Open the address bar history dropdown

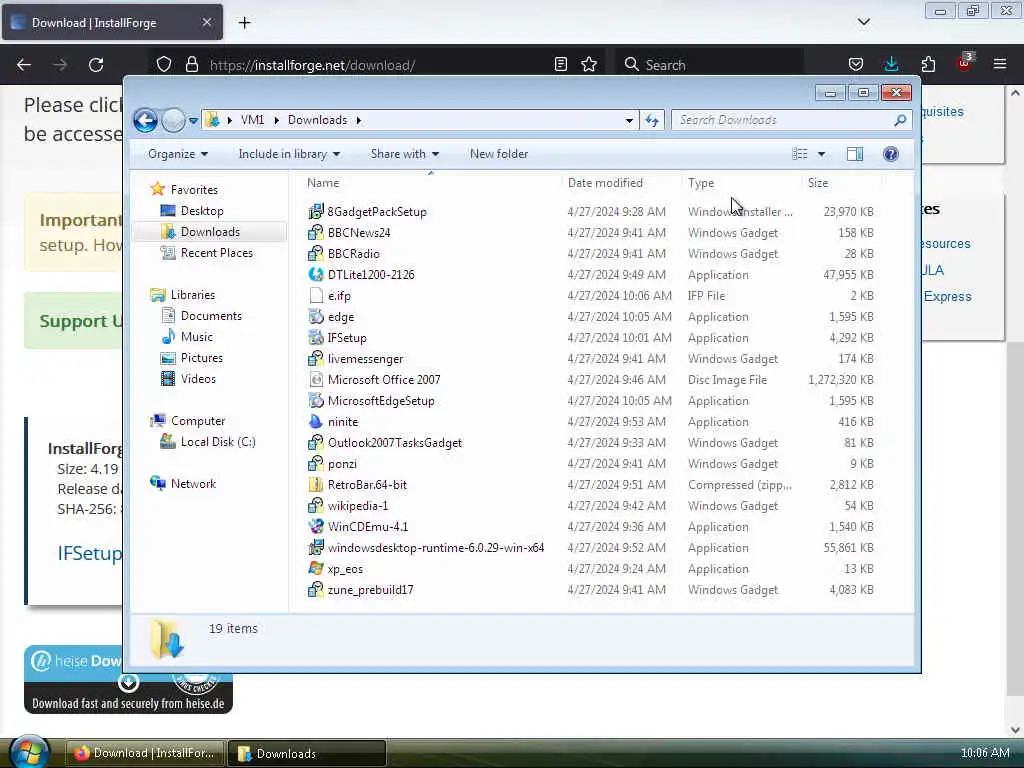point(629,120)
